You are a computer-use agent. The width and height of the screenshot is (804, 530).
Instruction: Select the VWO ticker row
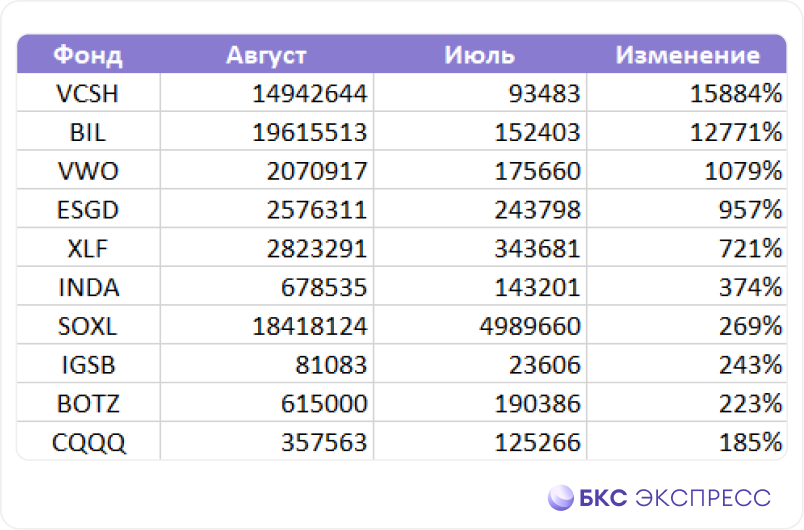(x=401, y=171)
